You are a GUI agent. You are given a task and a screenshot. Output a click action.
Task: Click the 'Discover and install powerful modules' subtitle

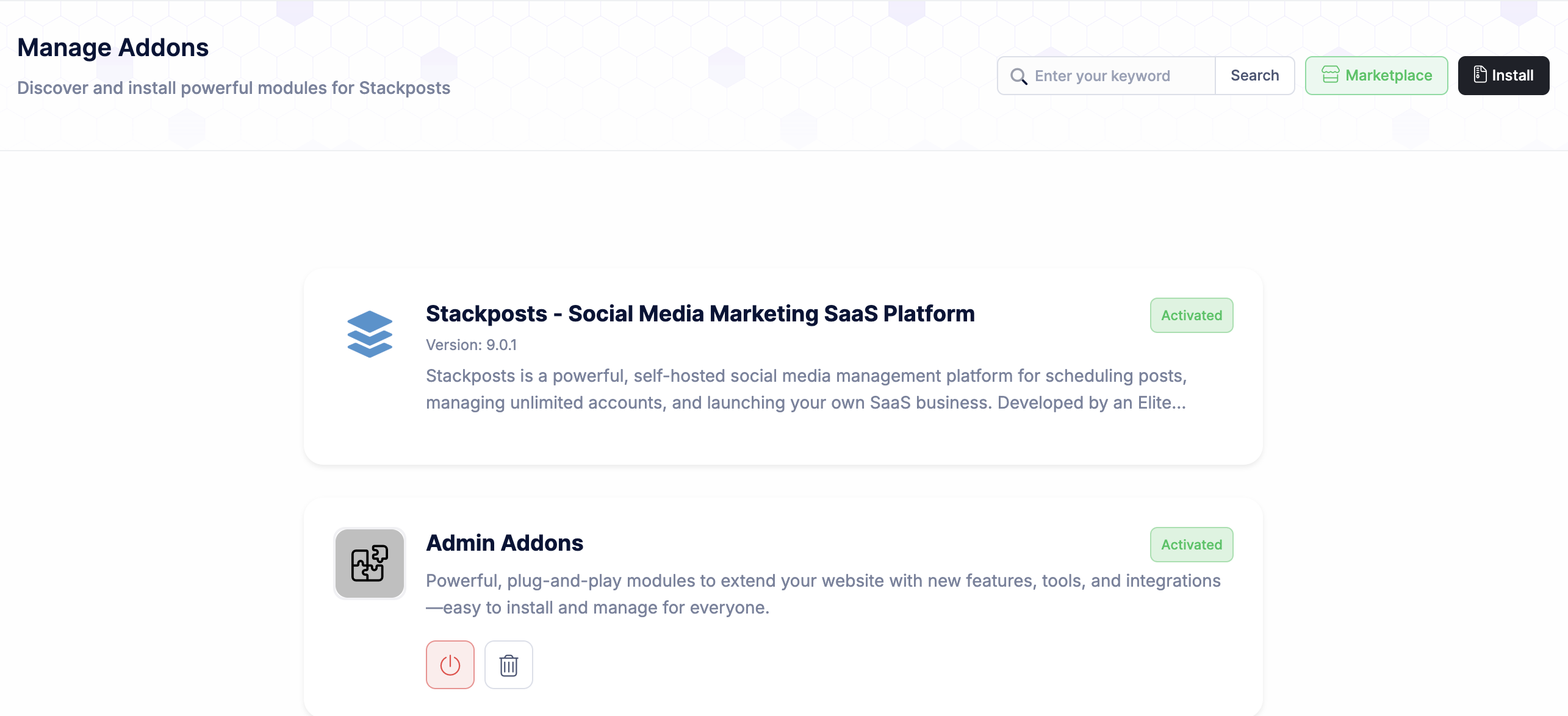pos(234,88)
